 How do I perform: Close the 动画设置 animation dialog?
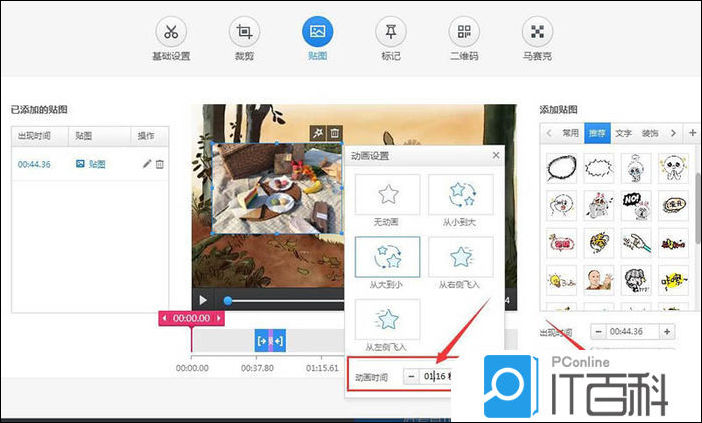point(496,155)
